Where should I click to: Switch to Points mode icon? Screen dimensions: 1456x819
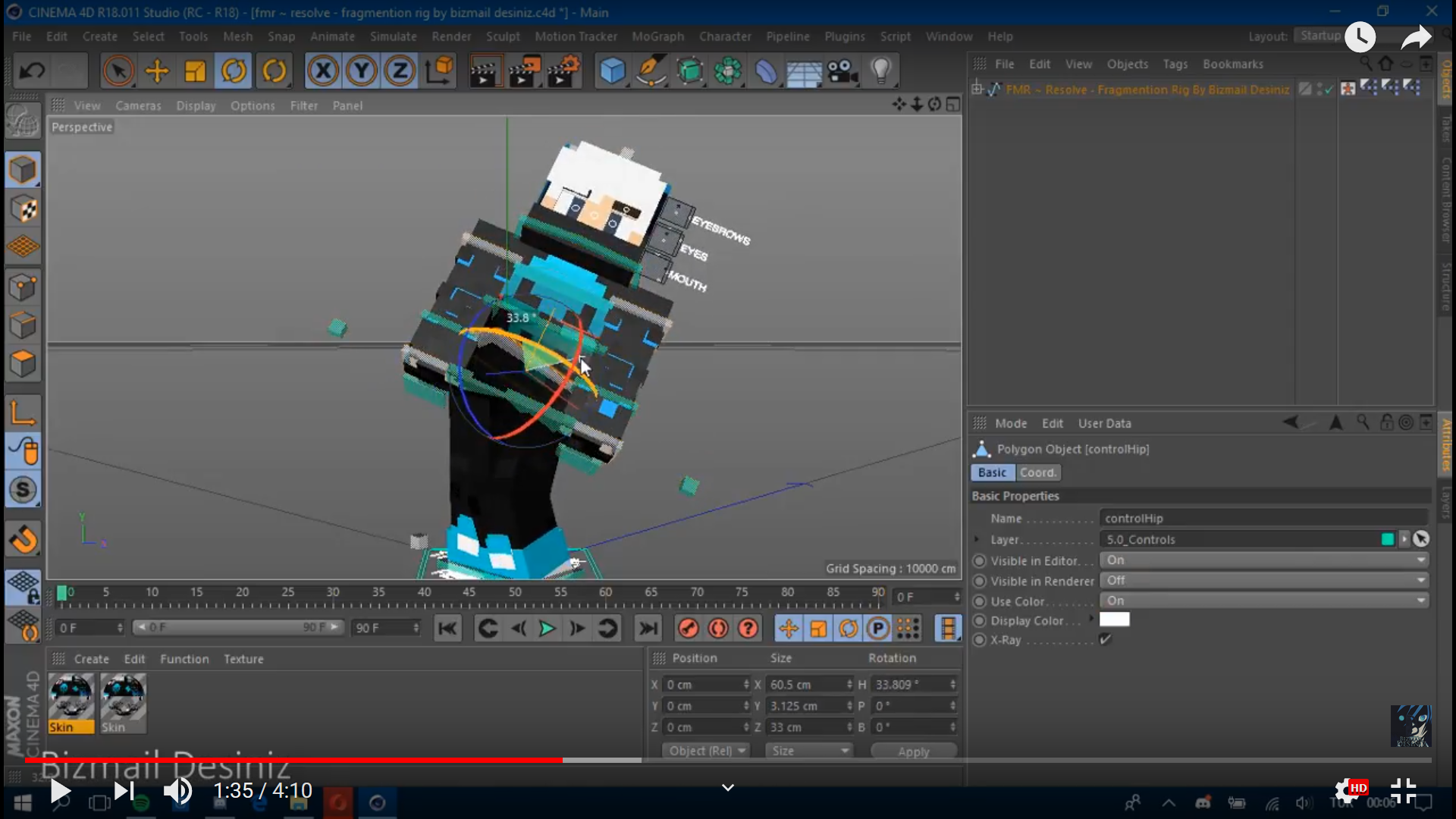pyautogui.click(x=23, y=287)
